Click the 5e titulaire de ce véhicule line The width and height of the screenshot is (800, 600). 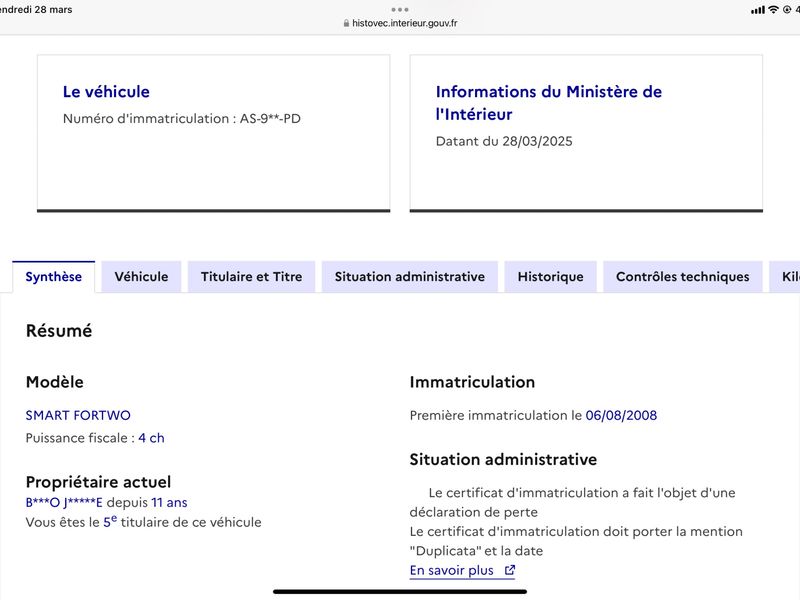point(143,522)
